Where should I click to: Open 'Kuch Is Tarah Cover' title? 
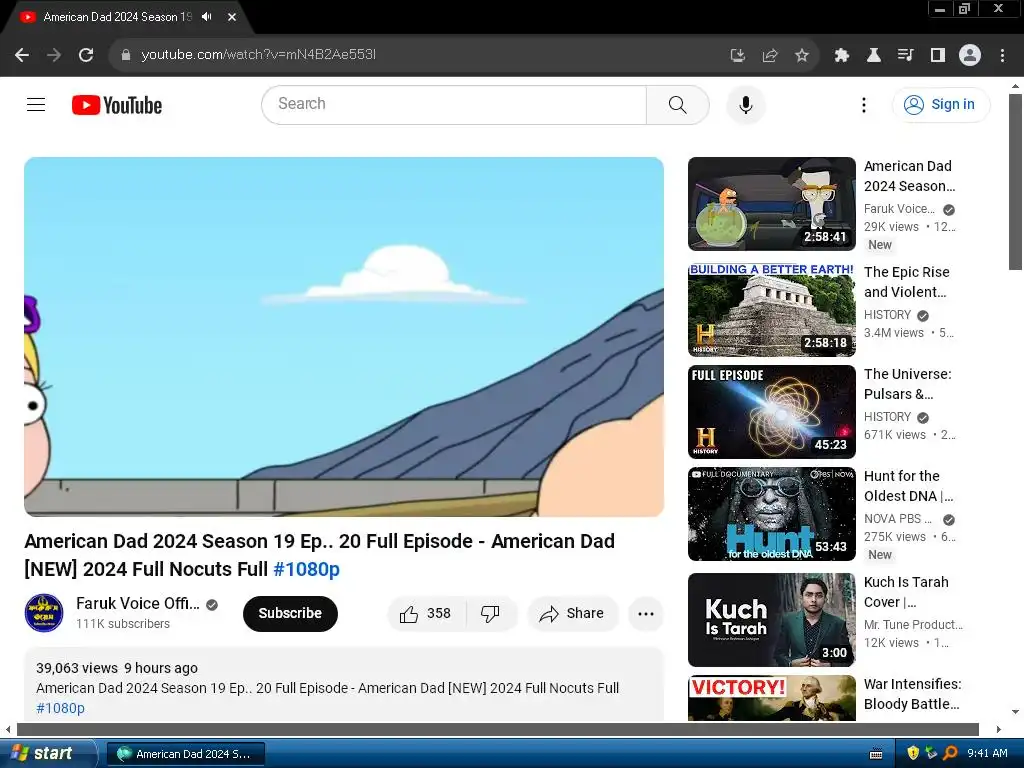(906, 592)
